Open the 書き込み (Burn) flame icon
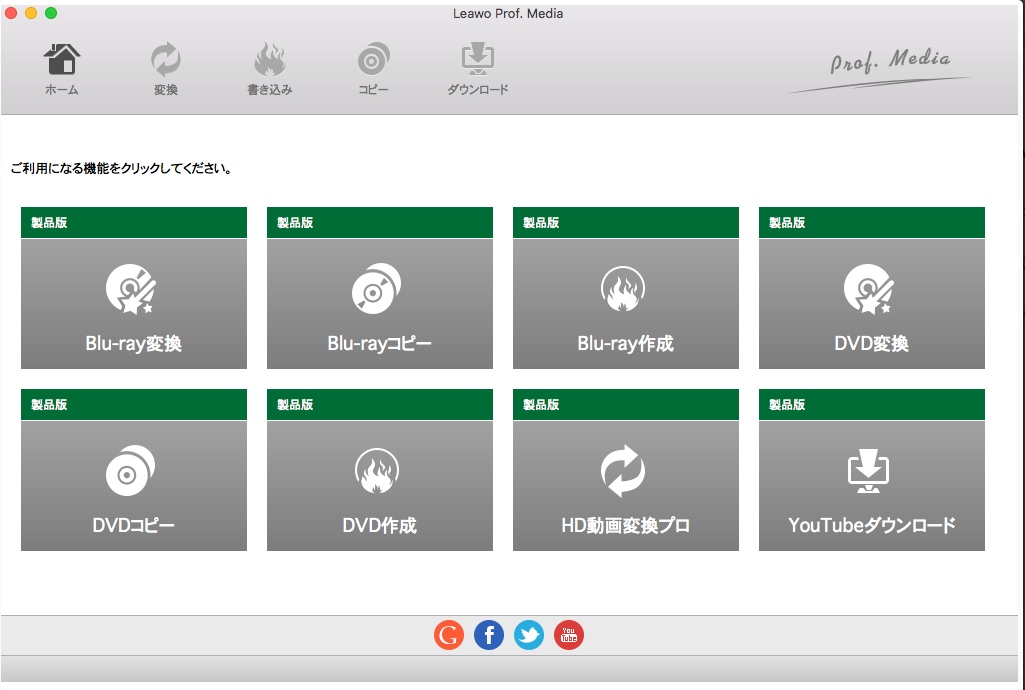The width and height of the screenshot is (1025, 690). (x=269, y=59)
